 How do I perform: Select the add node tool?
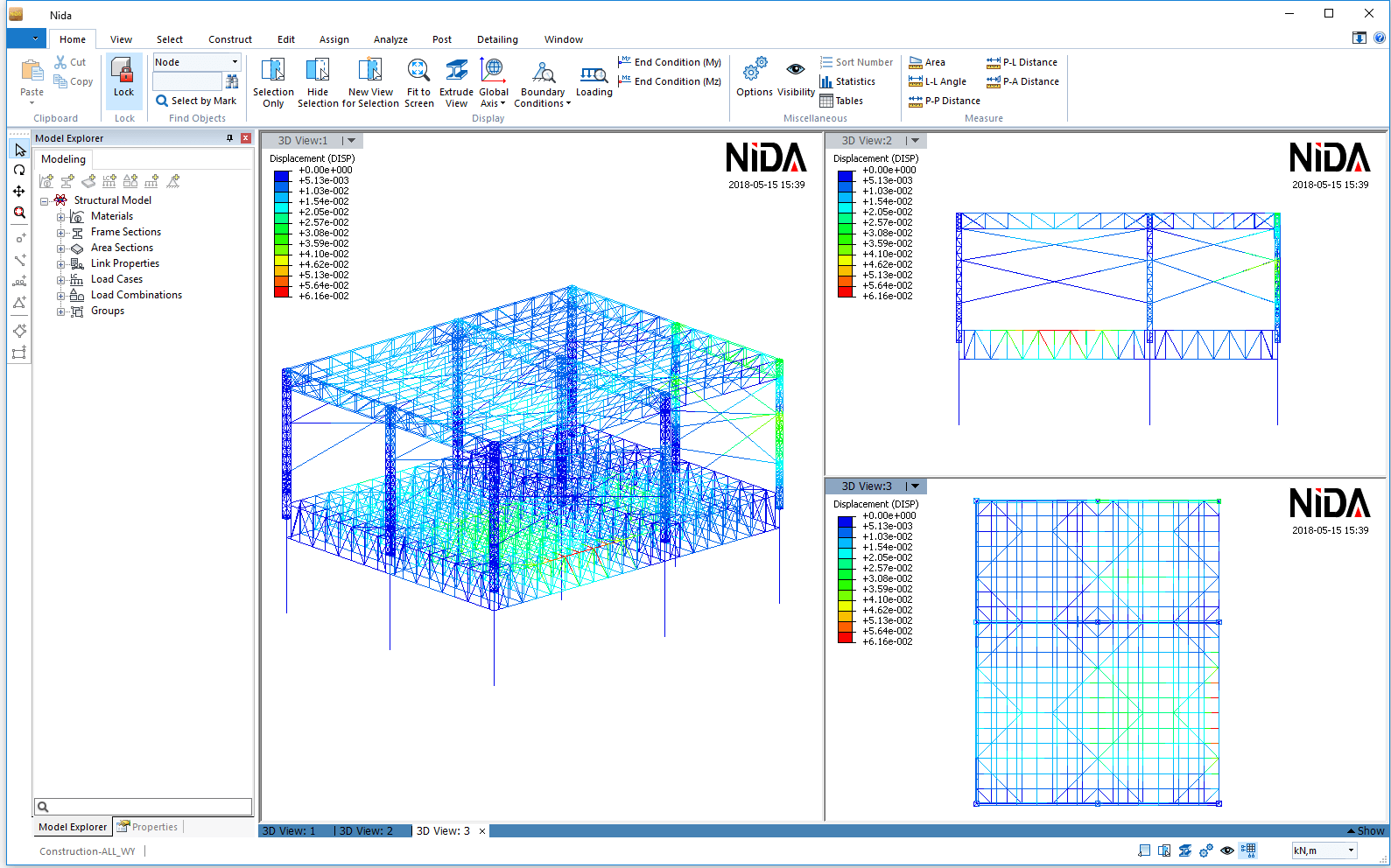coord(19,239)
